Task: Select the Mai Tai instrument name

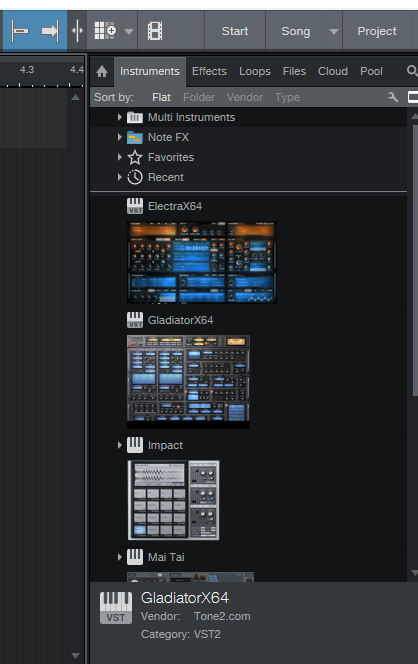Action: [166, 557]
